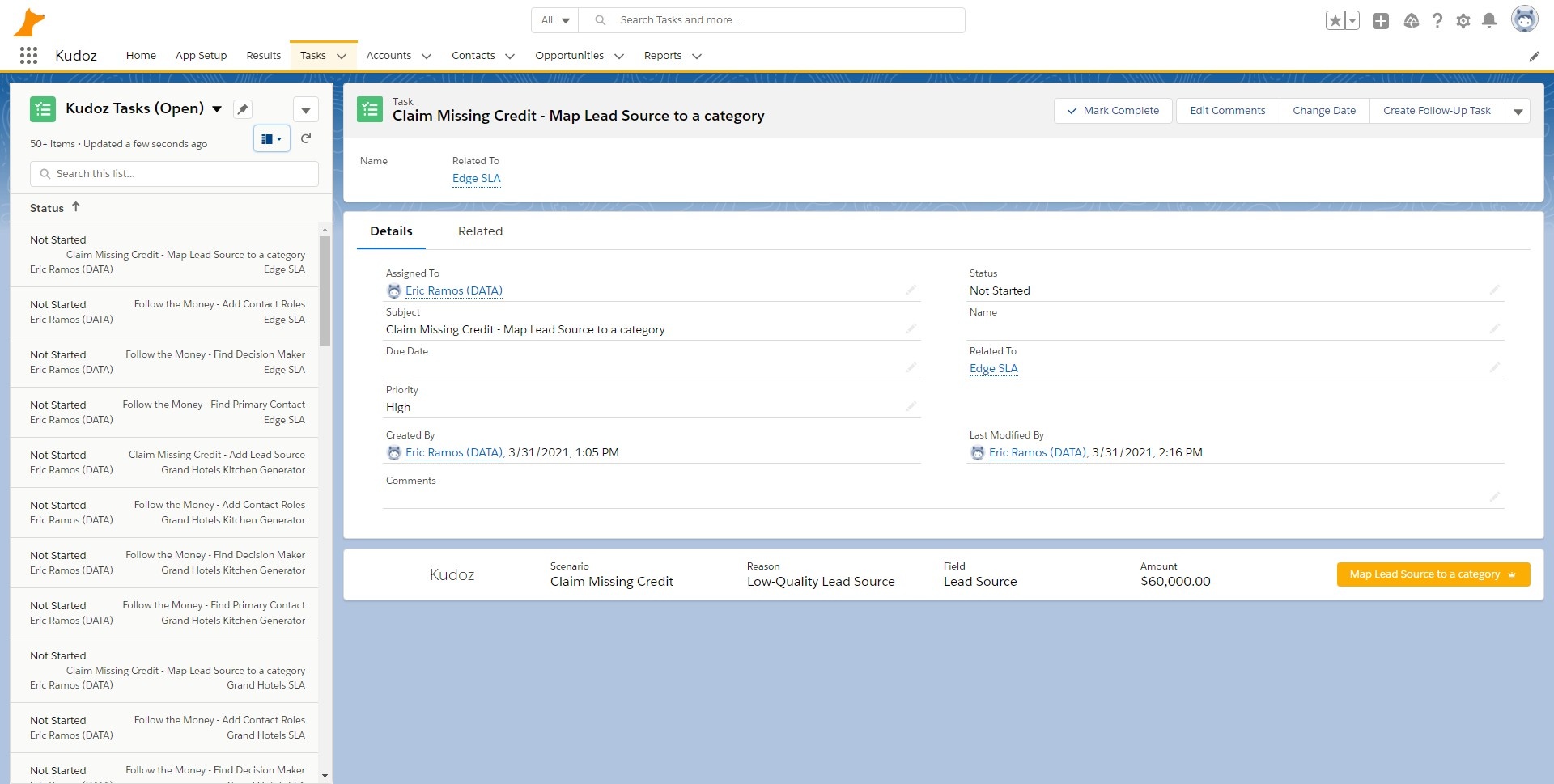
Task: Edit the Subject field pencil
Action: (x=911, y=328)
